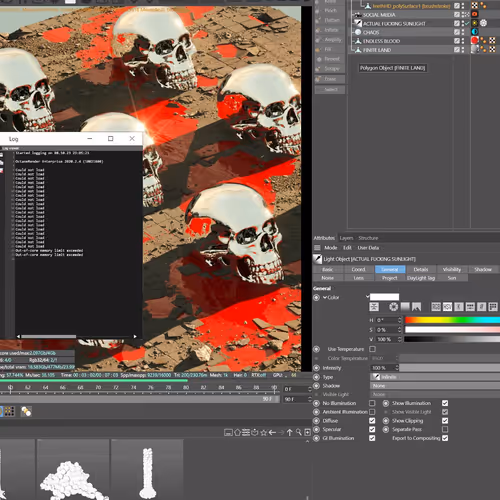Open the red material tag on ENDLESS BLOOD
This screenshot has width=500, height=500.
tap(475, 41)
